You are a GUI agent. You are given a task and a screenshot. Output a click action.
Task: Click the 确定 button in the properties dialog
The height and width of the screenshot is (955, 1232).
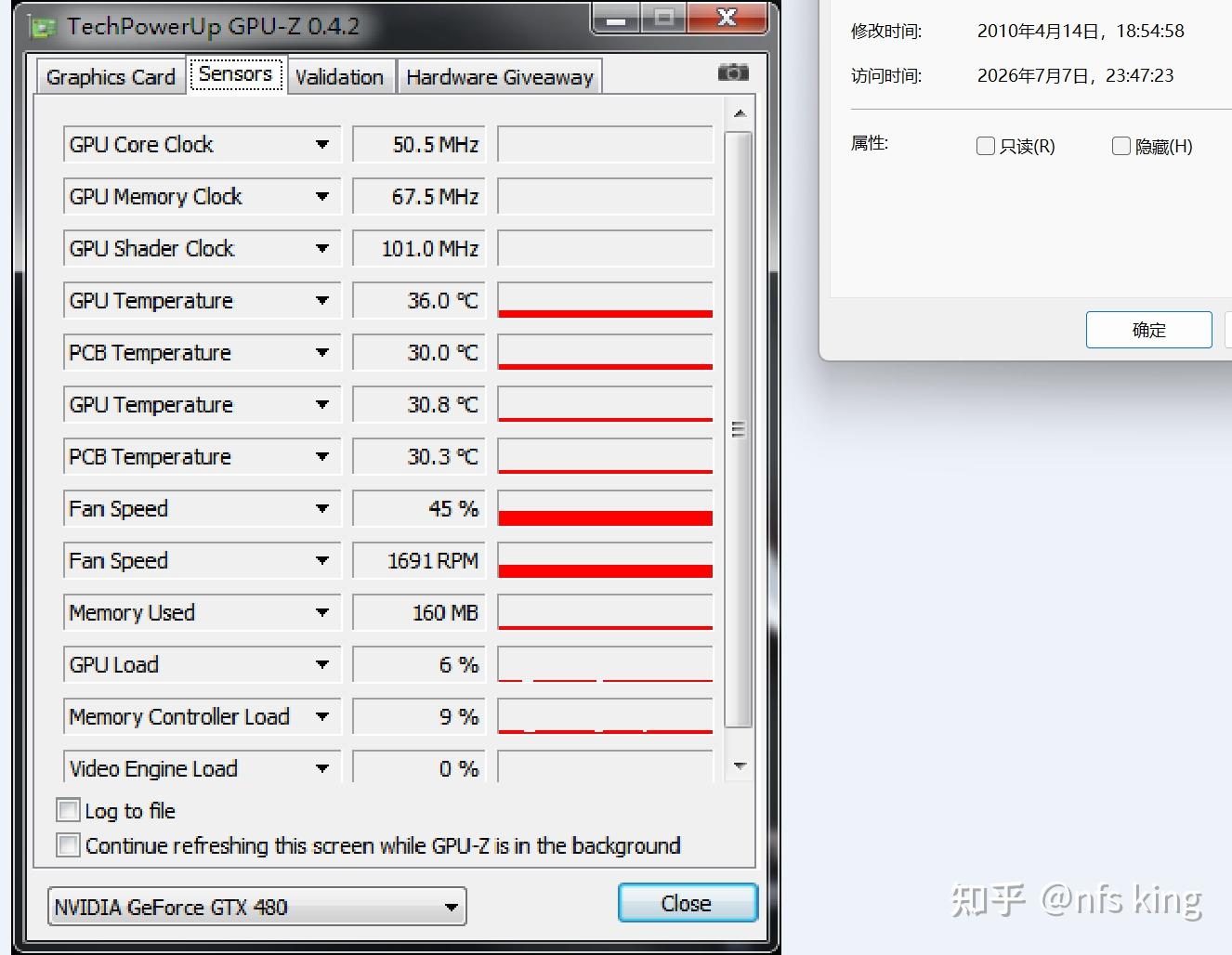(x=1149, y=330)
